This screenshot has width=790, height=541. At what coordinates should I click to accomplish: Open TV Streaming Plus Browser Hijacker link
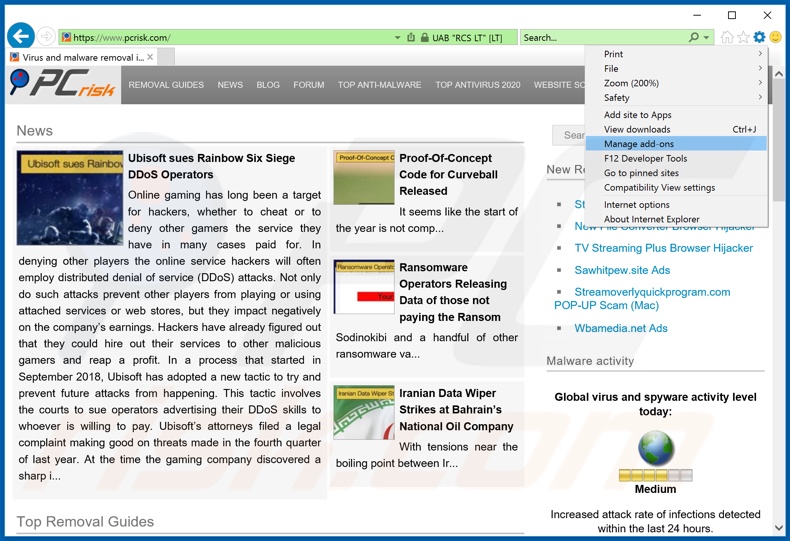click(x=664, y=248)
